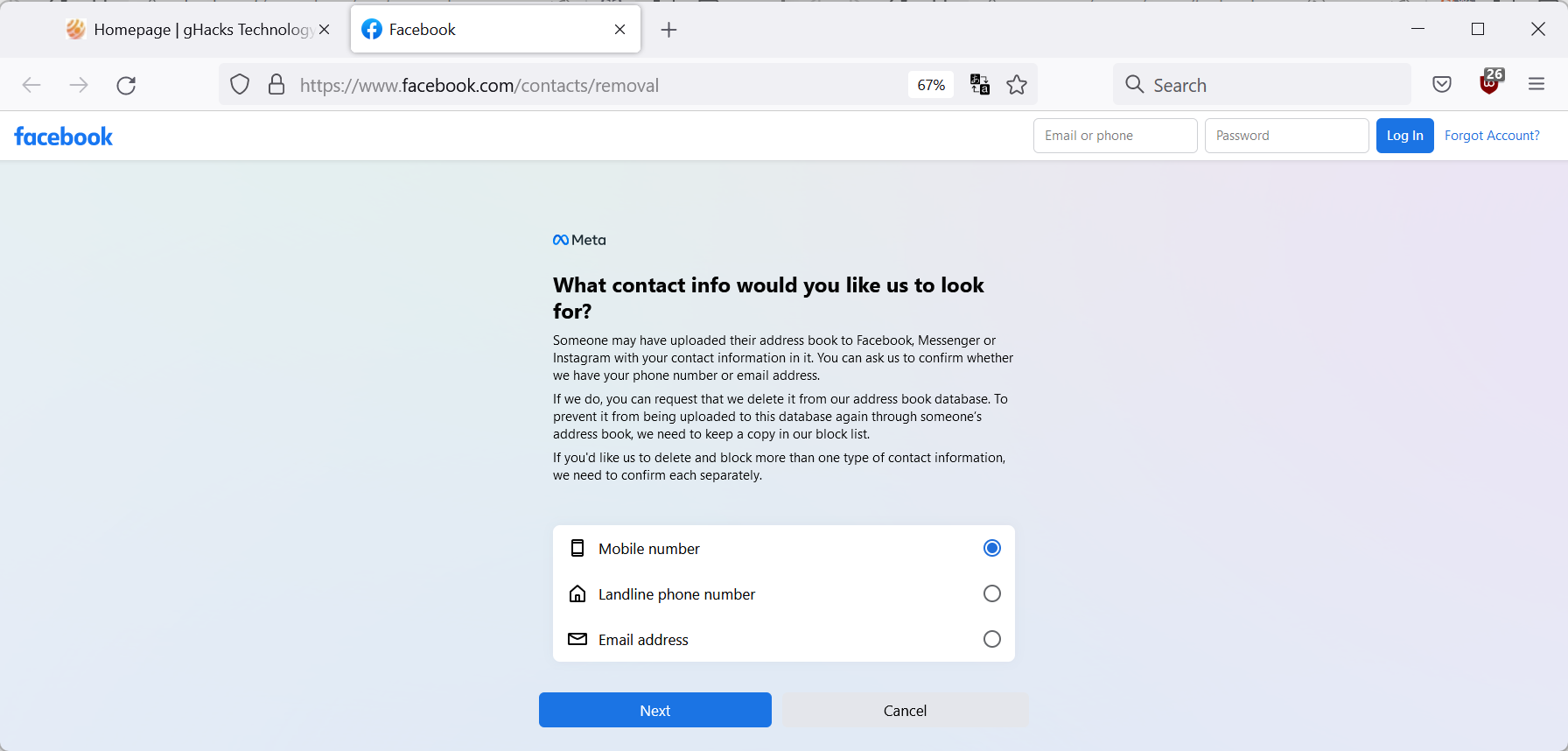Go back using the browser back arrow

pos(31,85)
